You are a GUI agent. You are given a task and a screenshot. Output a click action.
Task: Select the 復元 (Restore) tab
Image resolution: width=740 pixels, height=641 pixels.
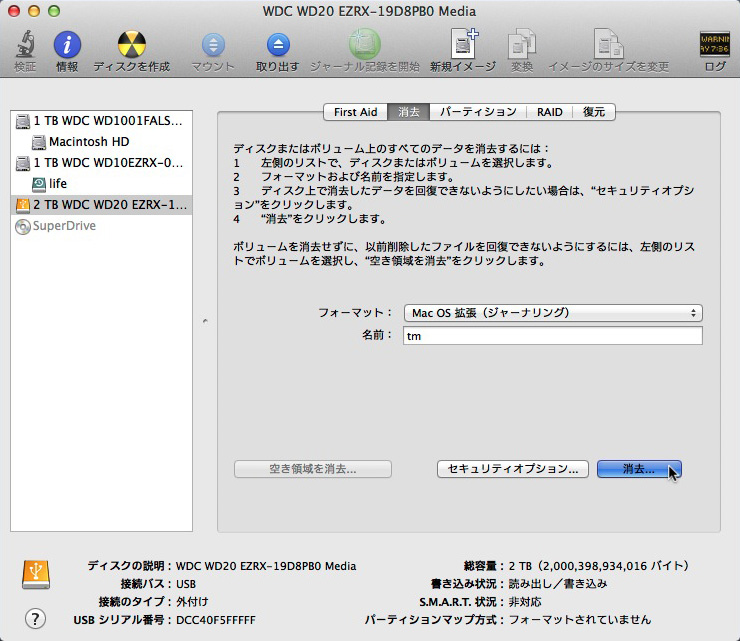point(594,112)
